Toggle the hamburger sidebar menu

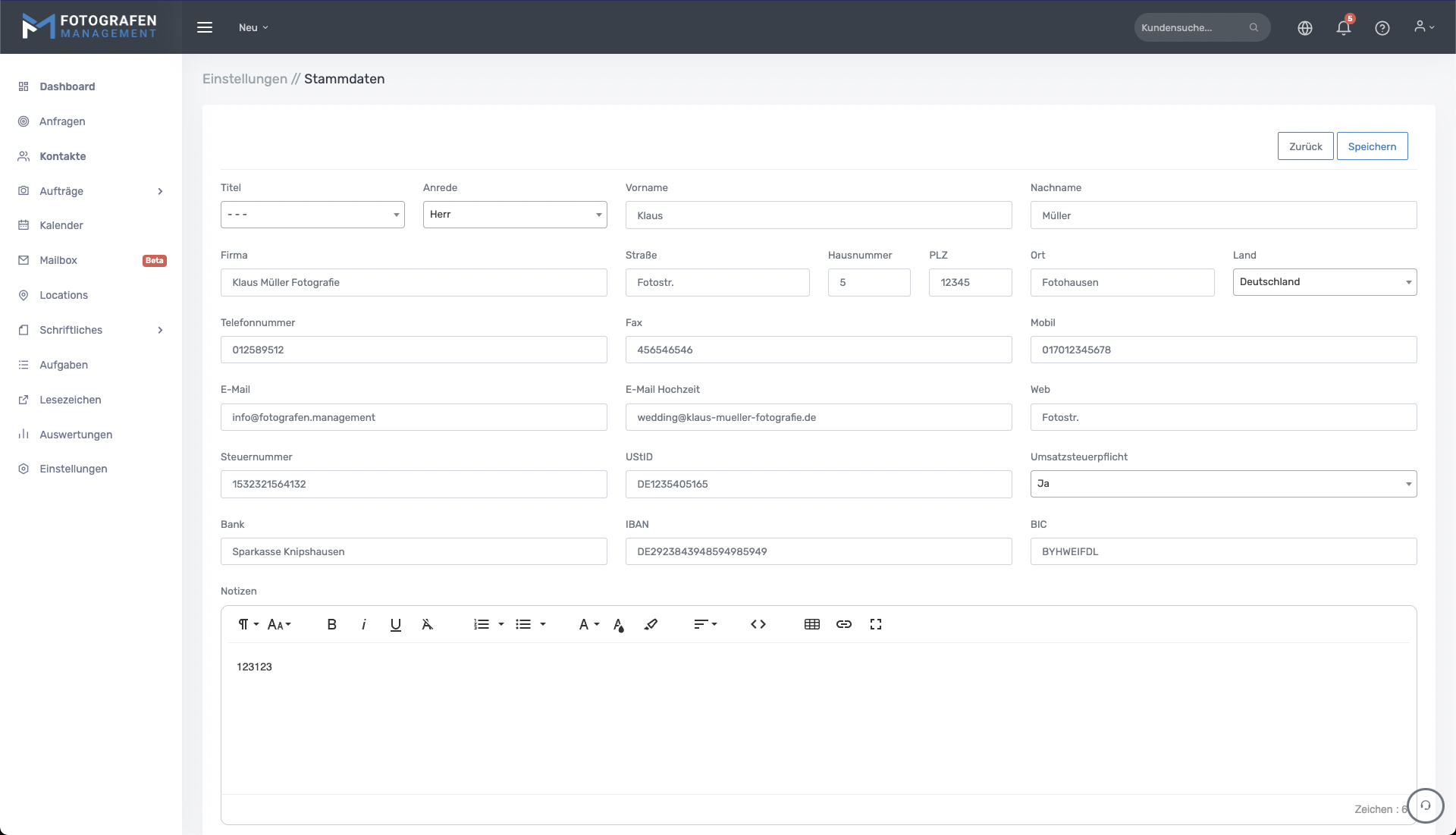[205, 27]
